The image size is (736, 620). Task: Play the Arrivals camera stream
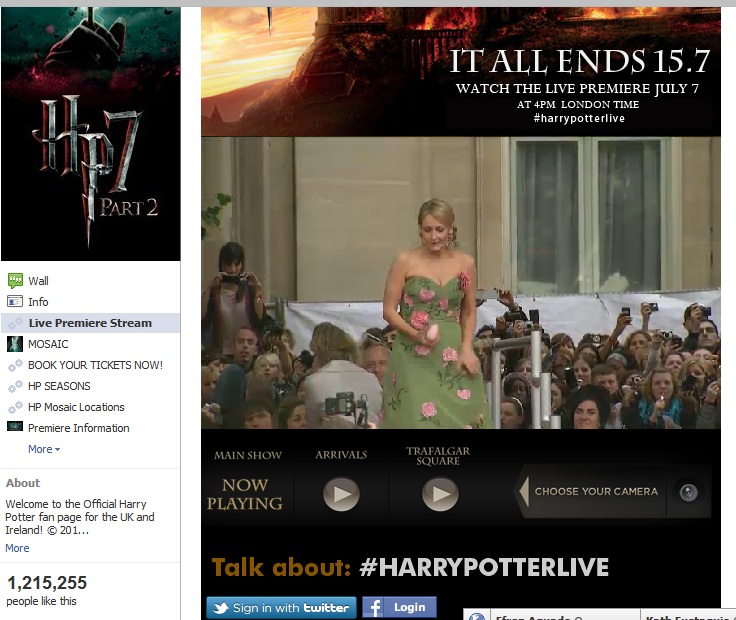click(x=341, y=494)
